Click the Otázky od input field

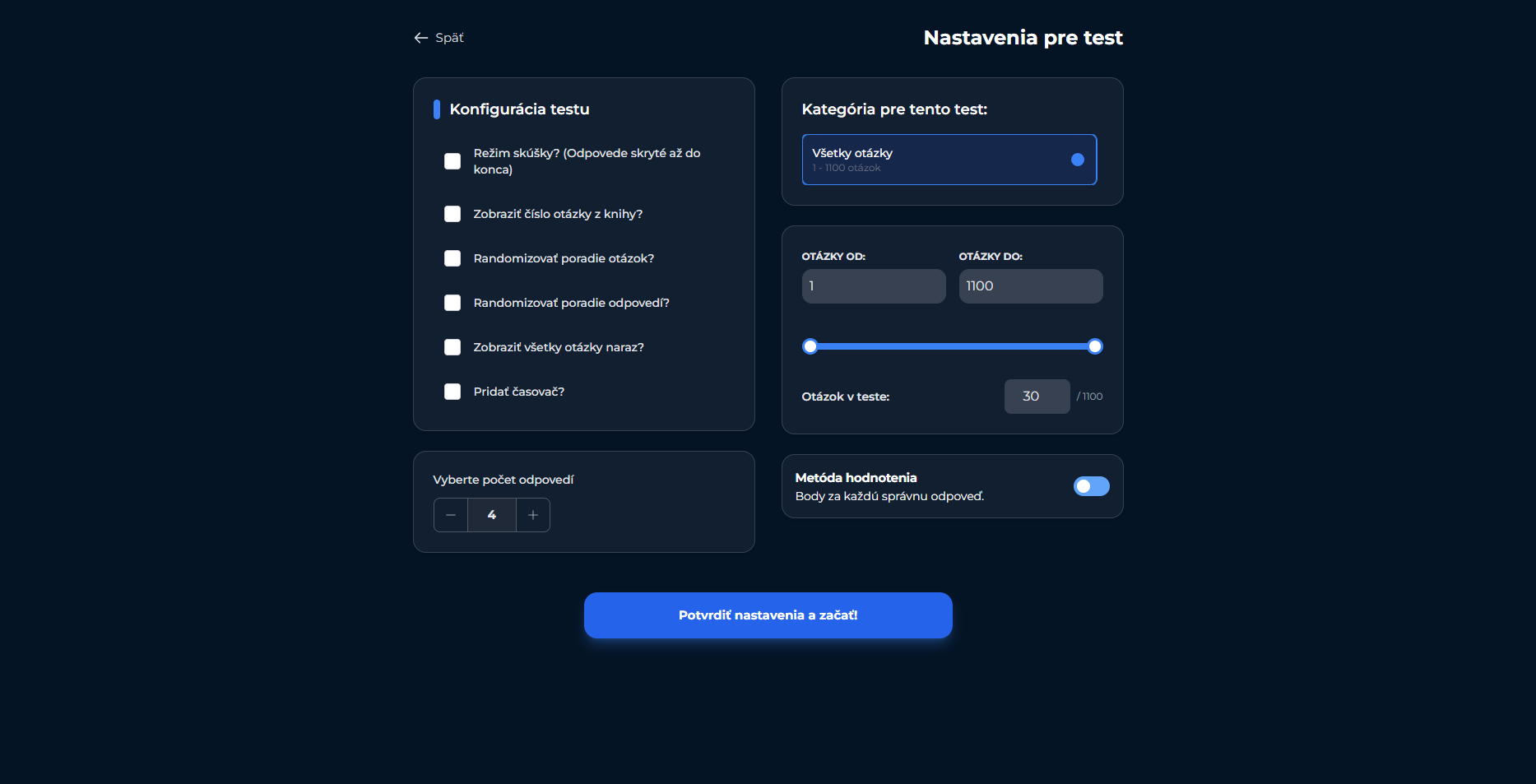874,286
